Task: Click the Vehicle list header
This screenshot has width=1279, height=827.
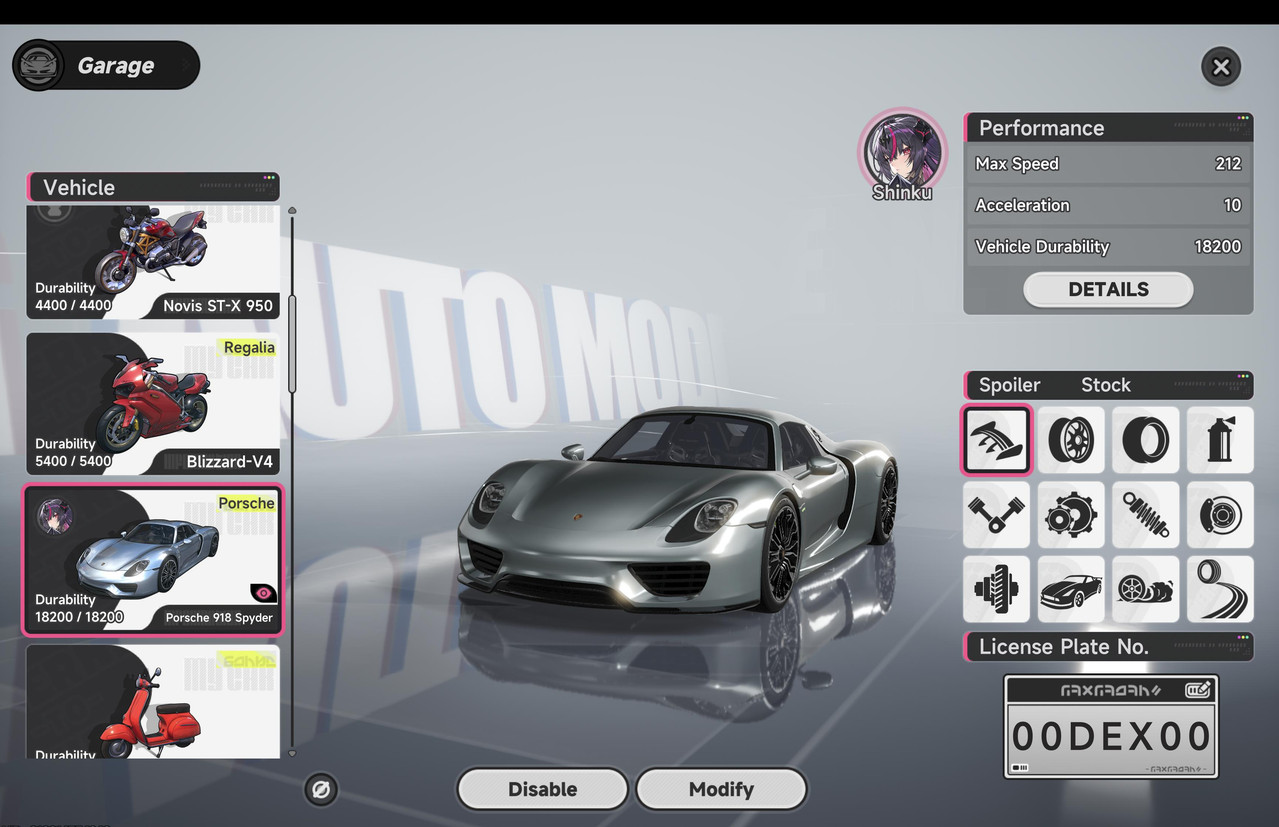Action: tap(153, 187)
